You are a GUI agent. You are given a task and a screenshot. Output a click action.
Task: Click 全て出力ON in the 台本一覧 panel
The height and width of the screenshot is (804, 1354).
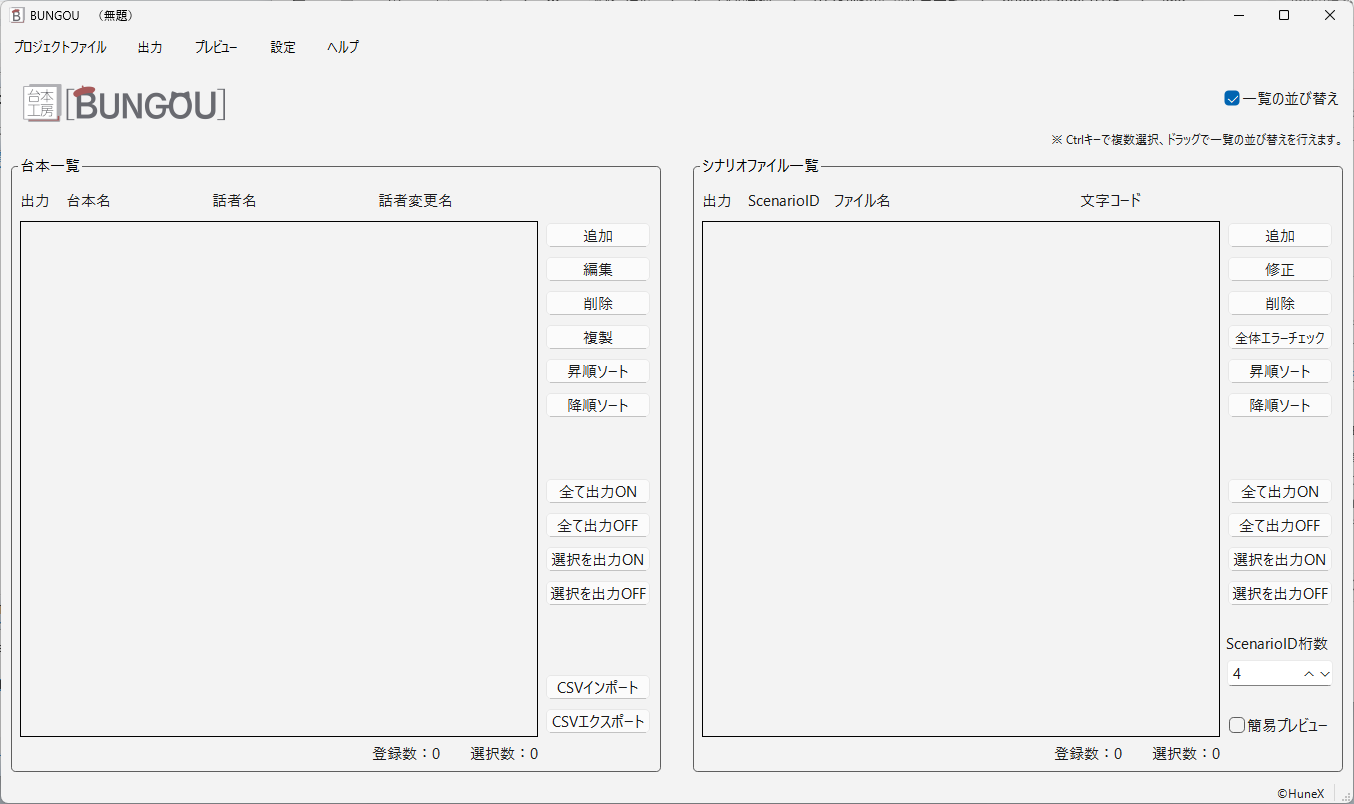(x=597, y=491)
